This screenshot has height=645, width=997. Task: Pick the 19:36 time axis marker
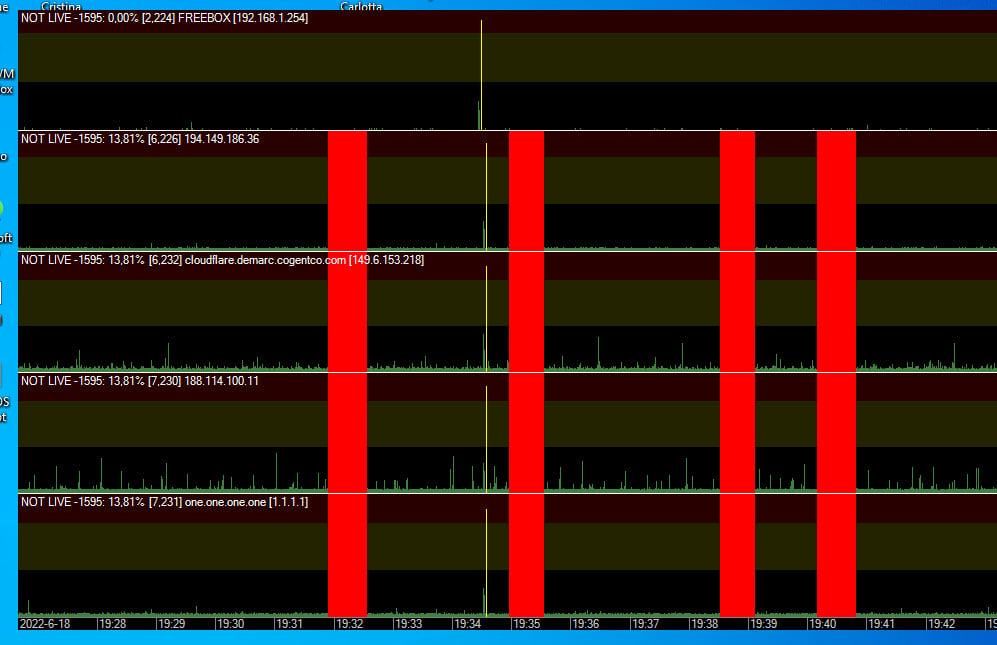586,623
